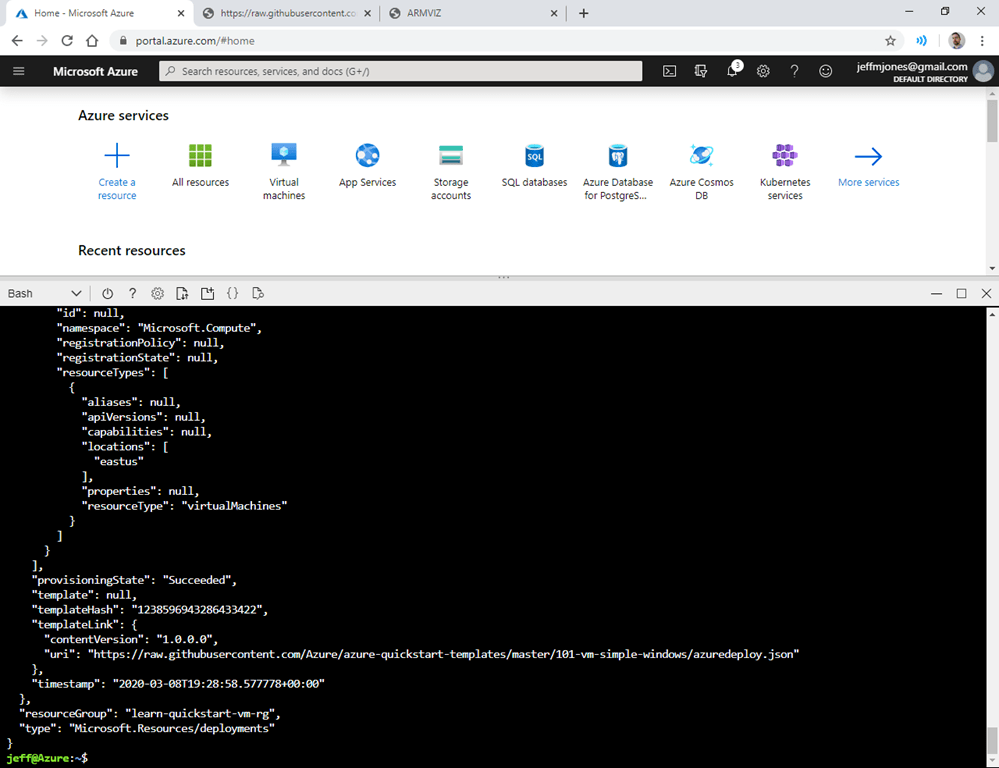The width and height of the screenshot is (999, 768).
Task: Open Cloud Shell help question mark
Action: (x=133, y=293)
